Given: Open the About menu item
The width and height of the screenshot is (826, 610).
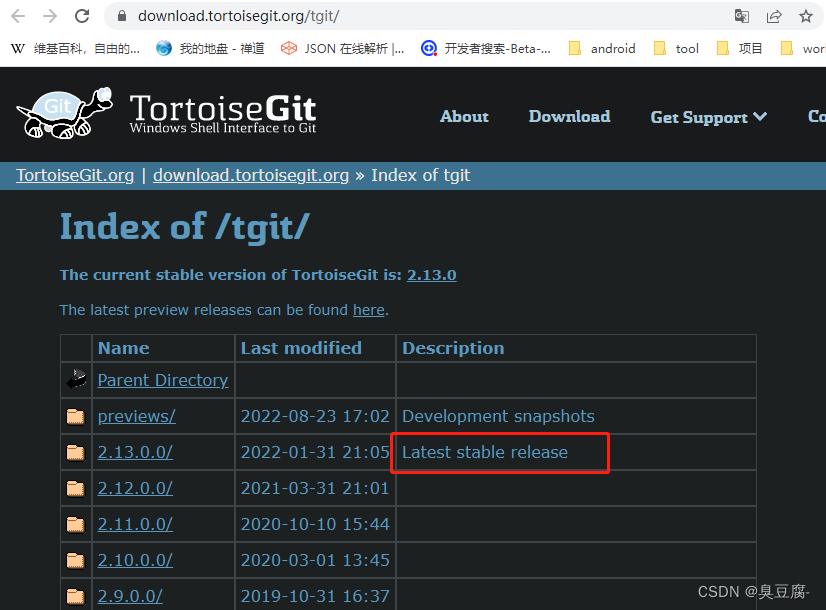Looking at the screenshot, I should coord(464,116).
